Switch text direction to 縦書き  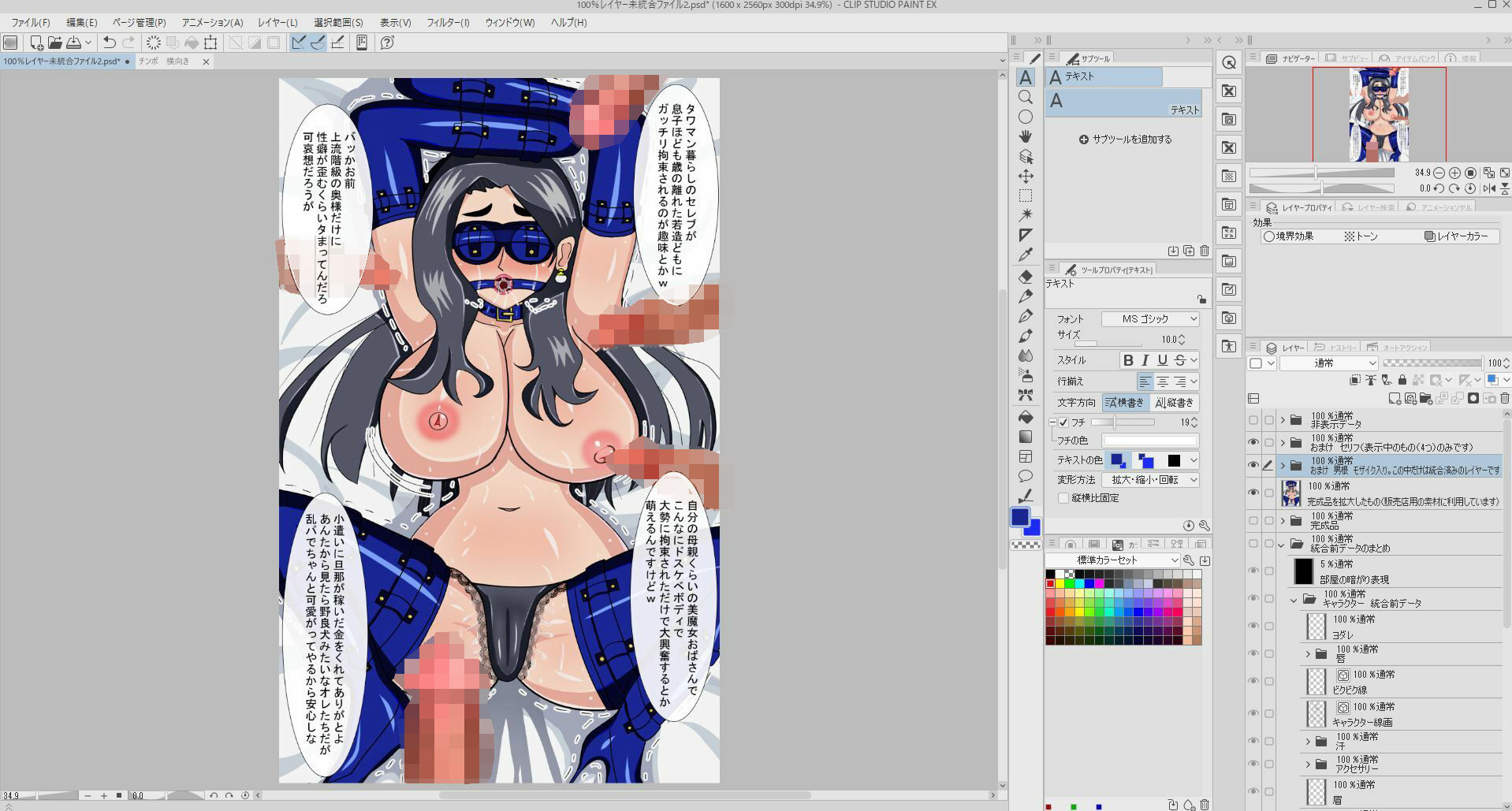(1174, 403)
